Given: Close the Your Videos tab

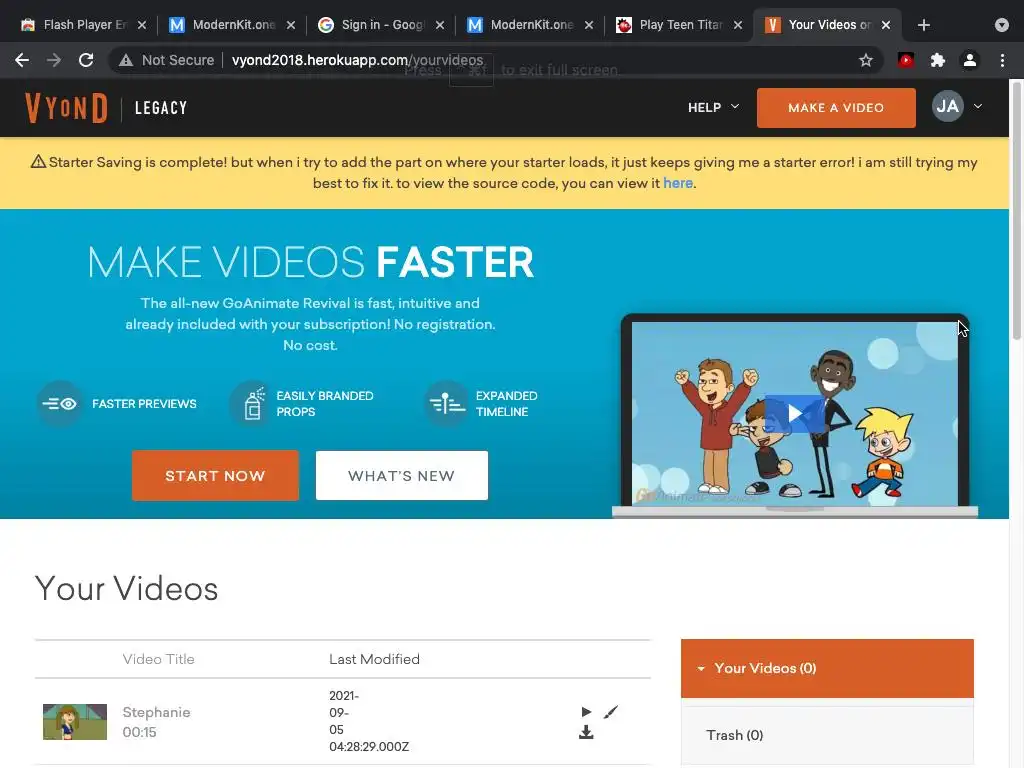Looking at the screenshot, I should (886, 25).
